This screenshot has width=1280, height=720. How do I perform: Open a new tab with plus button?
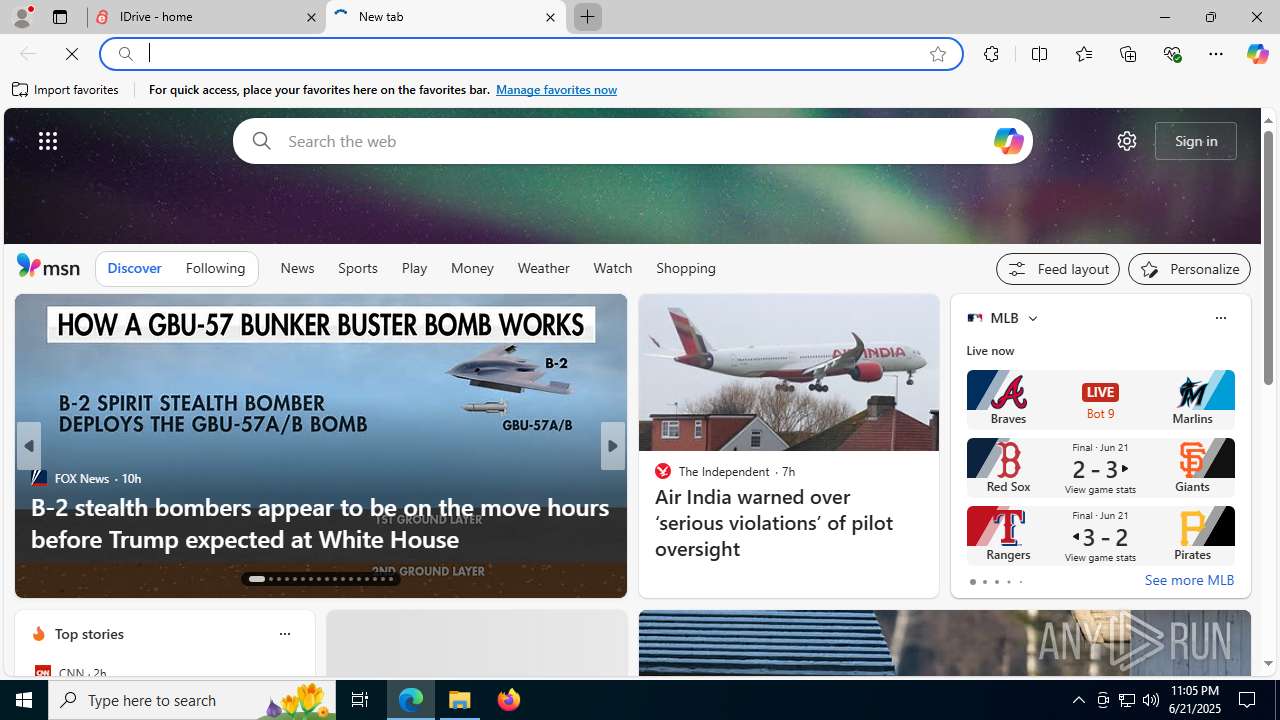click(587, 17)
